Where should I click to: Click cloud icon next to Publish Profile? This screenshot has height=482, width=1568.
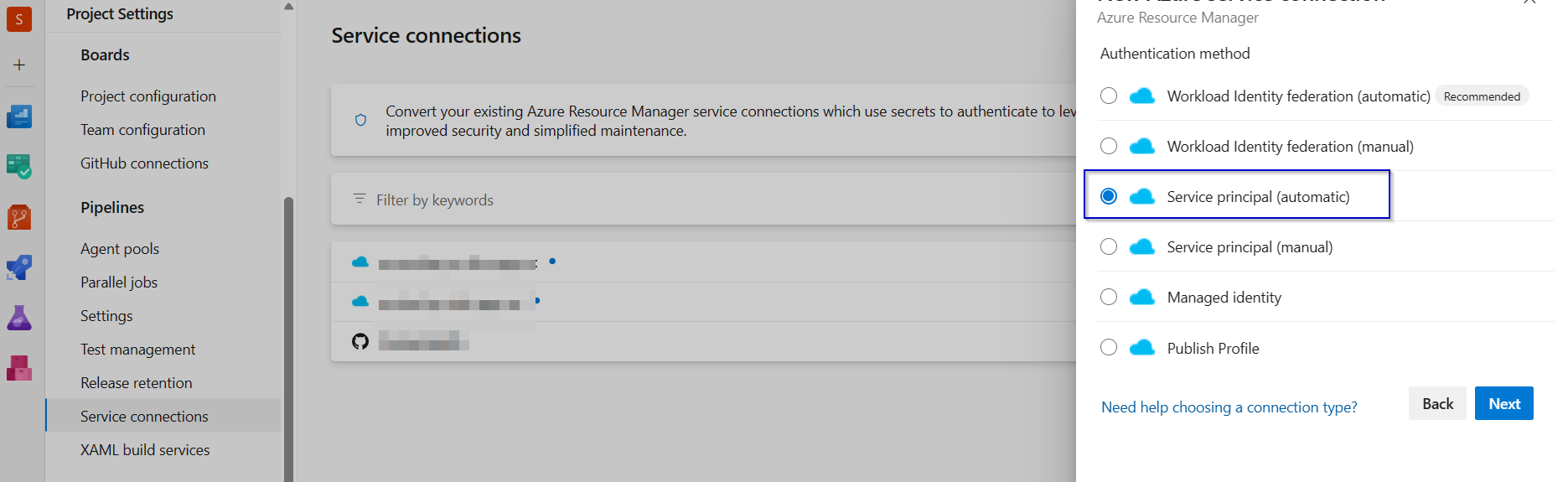[x=1141, y=347]
